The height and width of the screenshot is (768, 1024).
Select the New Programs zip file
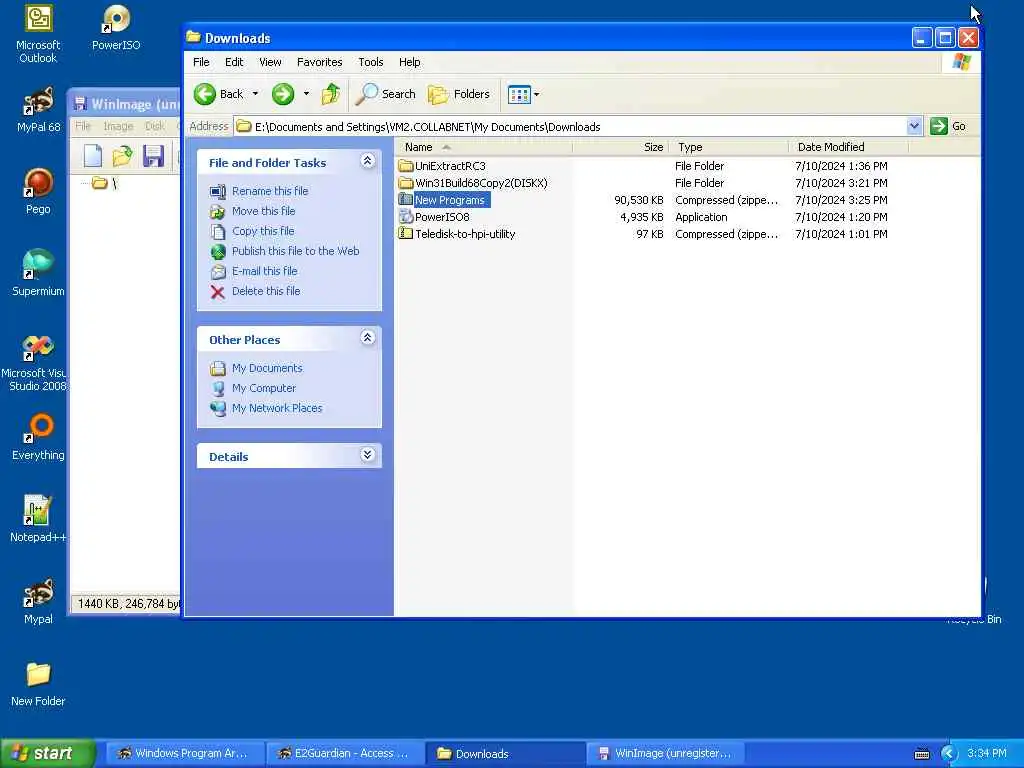pyautogui.click(x=443, y=200)
